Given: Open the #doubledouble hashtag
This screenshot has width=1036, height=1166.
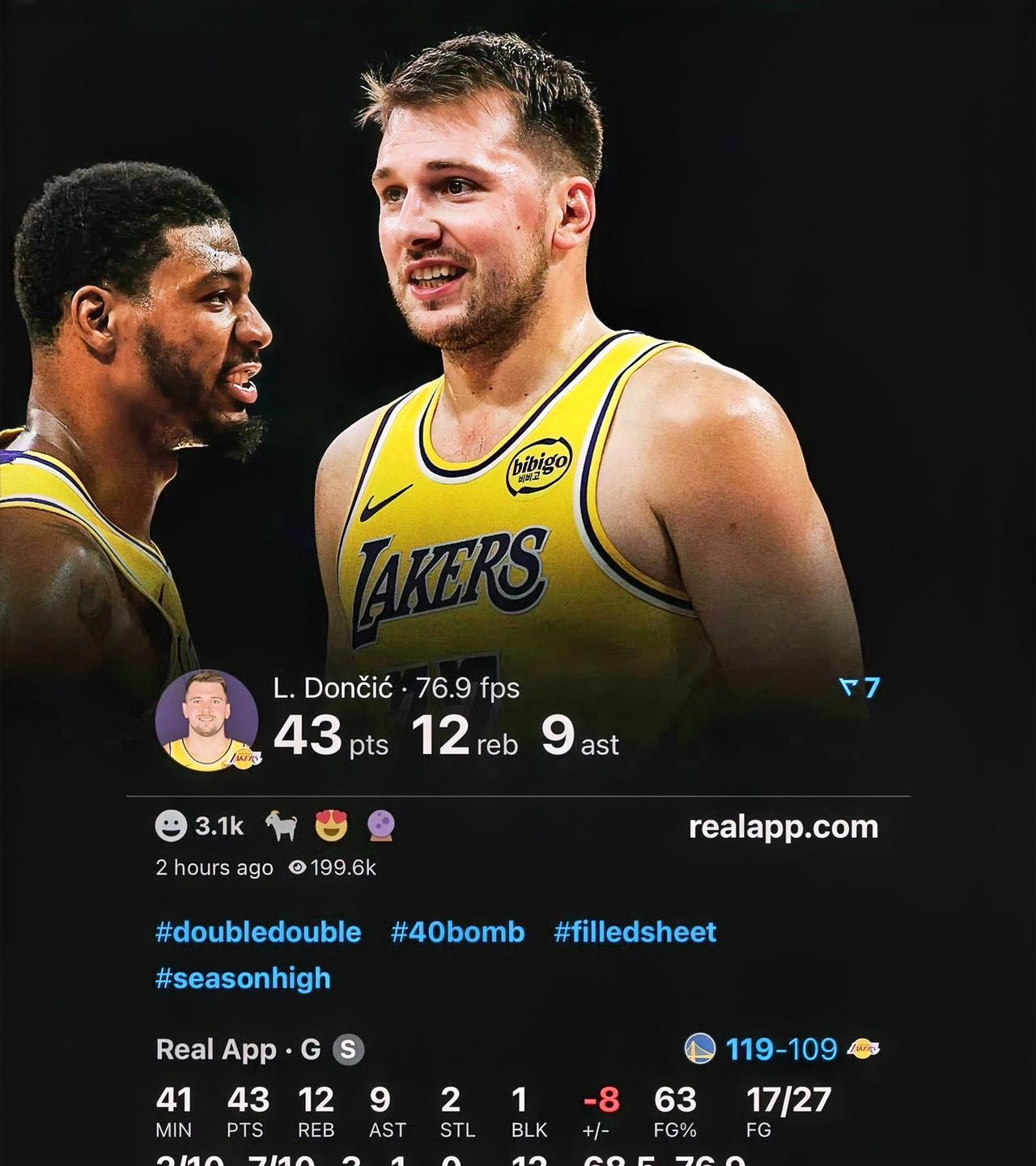Looking at the screenshot, I should point(258,932).
